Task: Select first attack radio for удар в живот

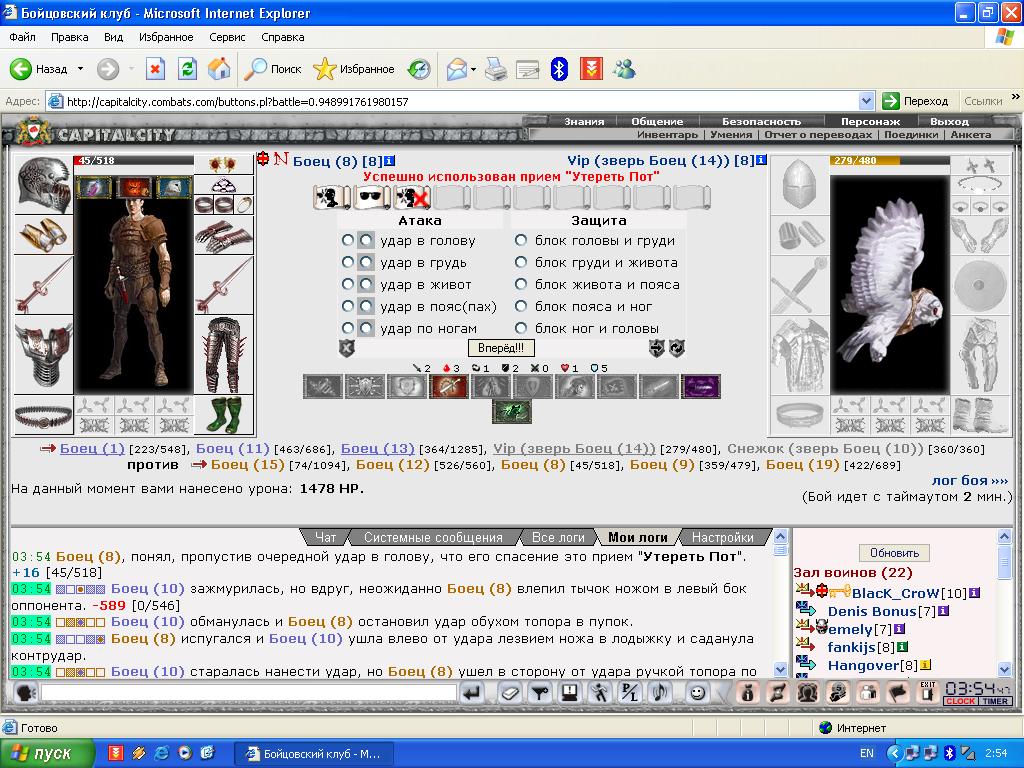Action: click(x=348, y=285)
